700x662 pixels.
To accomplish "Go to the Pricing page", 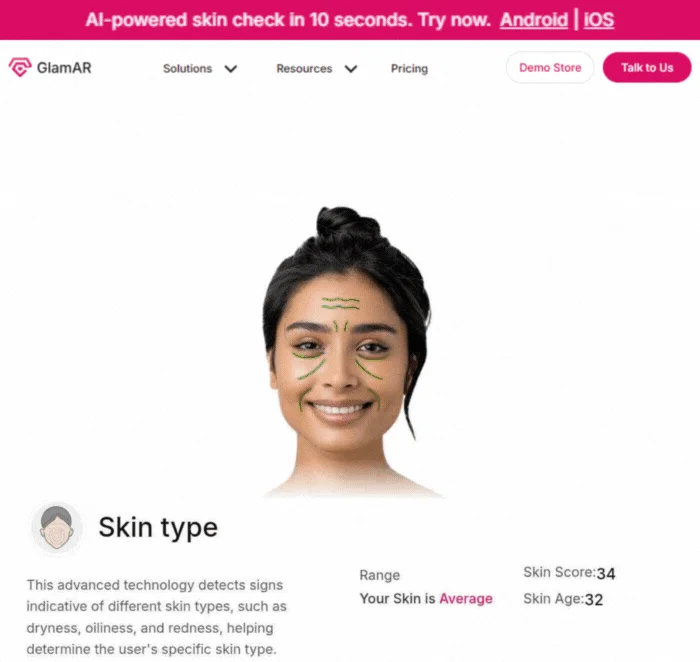I will [409, 69].
